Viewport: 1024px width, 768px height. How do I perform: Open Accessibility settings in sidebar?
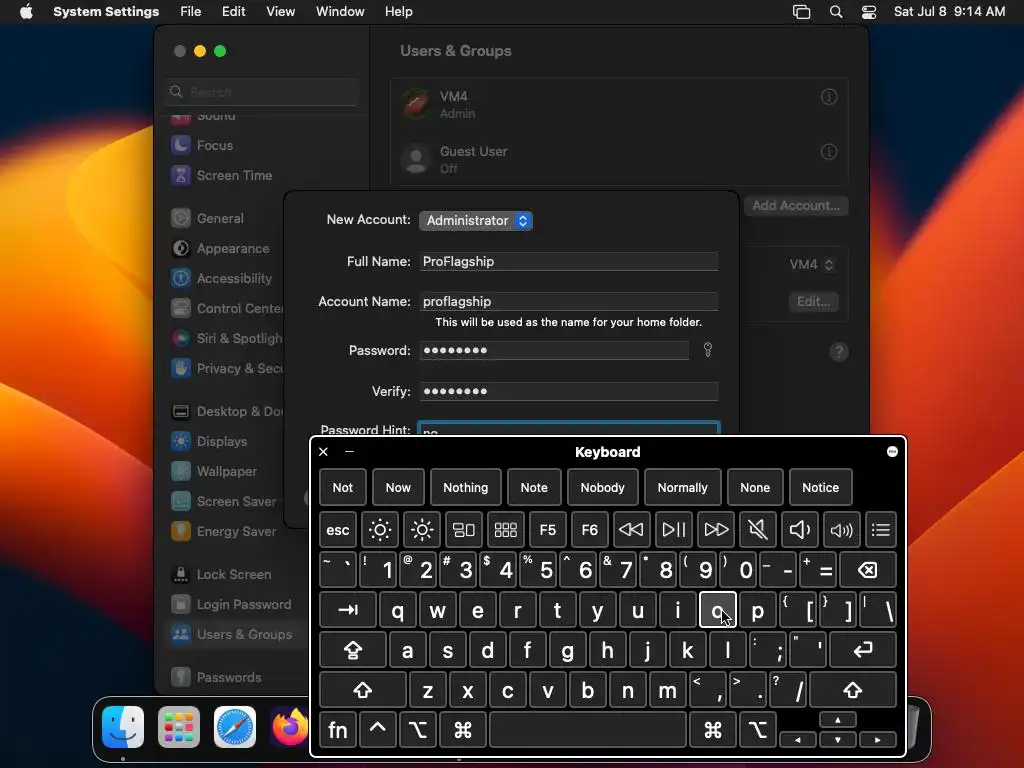coord(234,279)
